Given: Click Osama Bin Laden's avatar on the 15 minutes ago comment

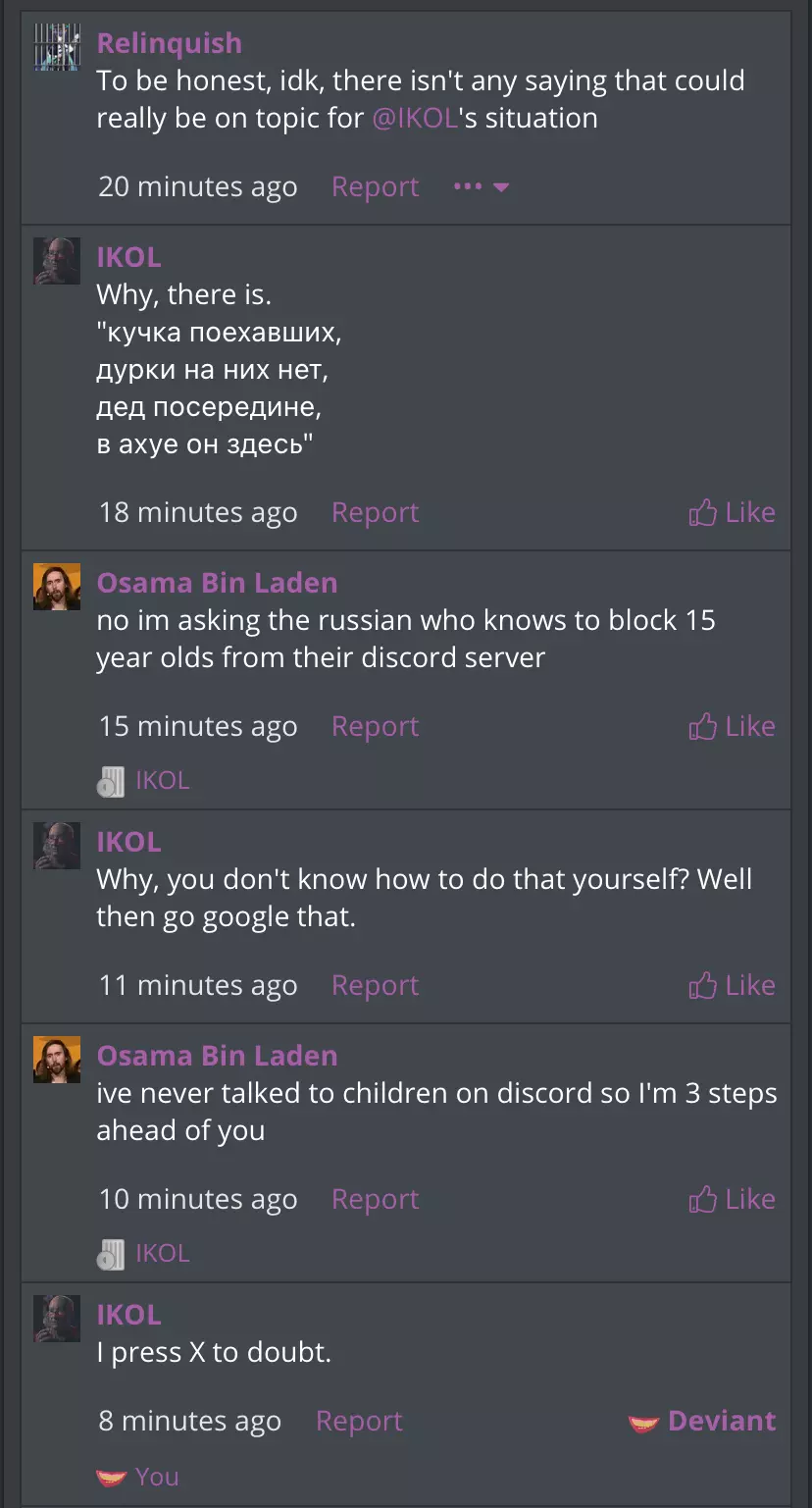Looking at the screenshot, I should click(x=57, y=586).
